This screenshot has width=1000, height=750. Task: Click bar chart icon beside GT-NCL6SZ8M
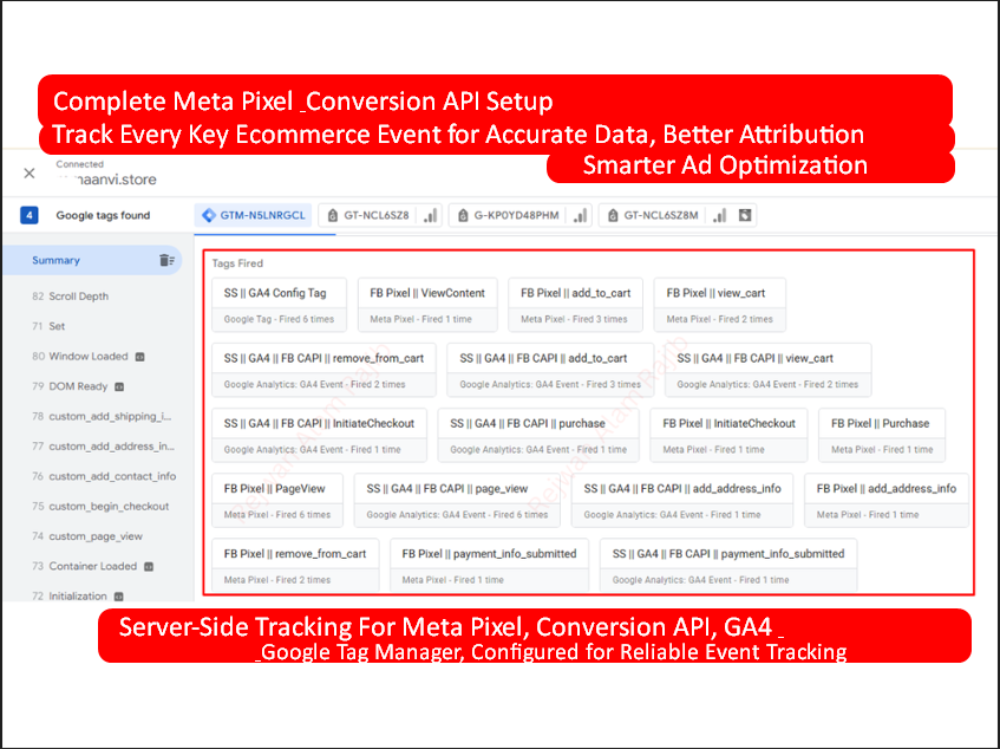click(x=719, y=216)
